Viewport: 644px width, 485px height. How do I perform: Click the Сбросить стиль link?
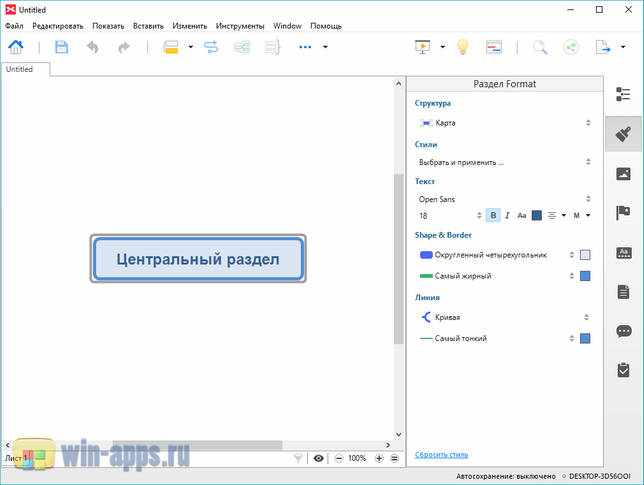(x=442, y=455)
